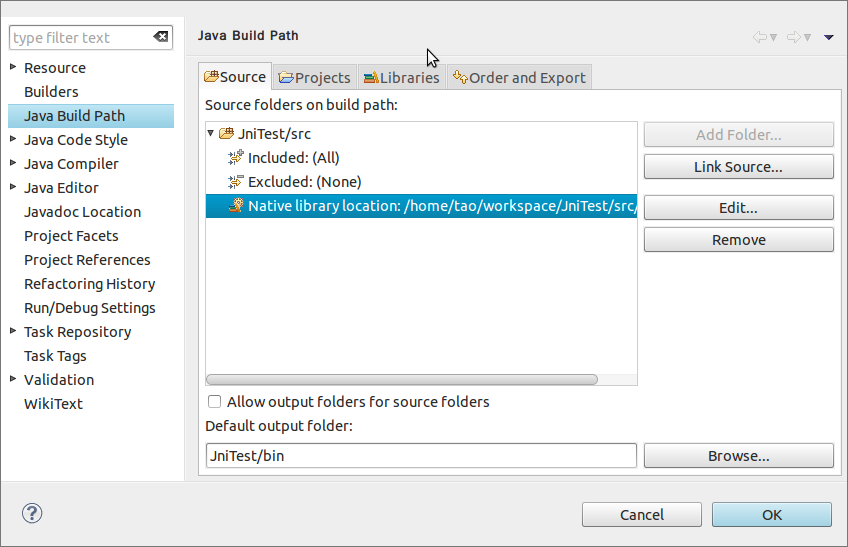The image size is (848, 547).
Task: Collapse the JniTest/src folder node
Action: pos(211,133)
